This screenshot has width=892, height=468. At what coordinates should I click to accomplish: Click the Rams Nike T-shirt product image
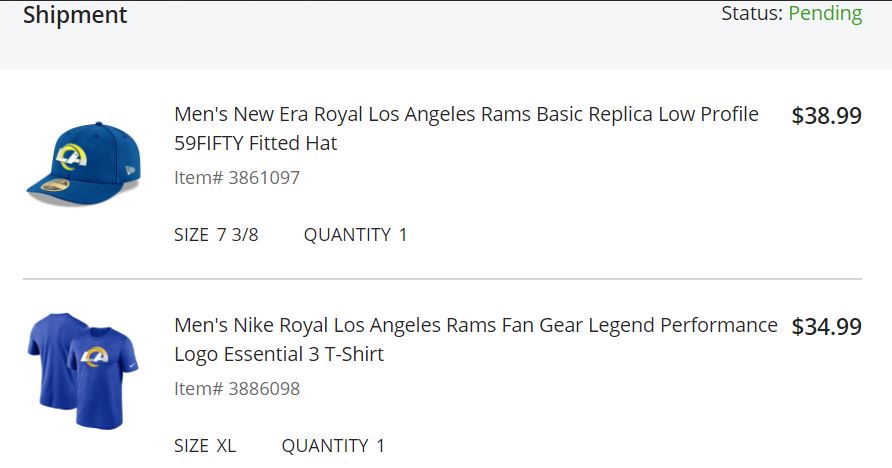83,370
